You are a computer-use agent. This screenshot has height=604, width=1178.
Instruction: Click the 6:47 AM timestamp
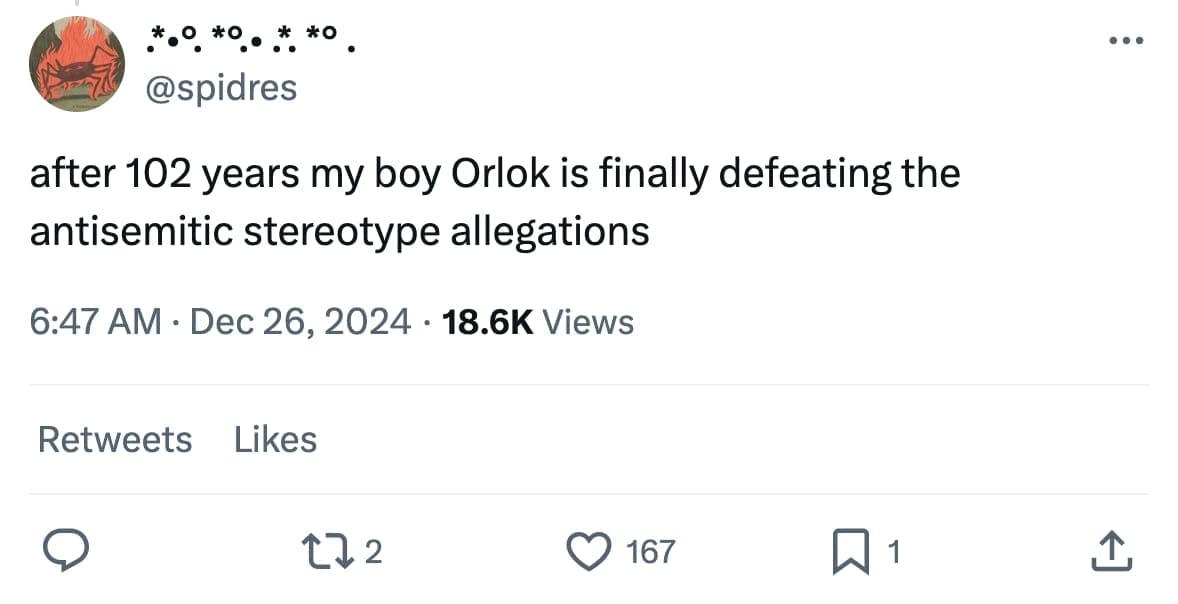(95, 322)
